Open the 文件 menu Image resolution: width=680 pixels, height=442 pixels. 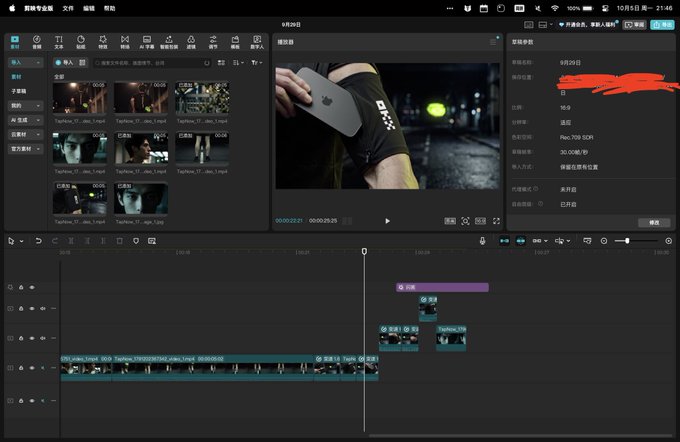tap(68, 8)
